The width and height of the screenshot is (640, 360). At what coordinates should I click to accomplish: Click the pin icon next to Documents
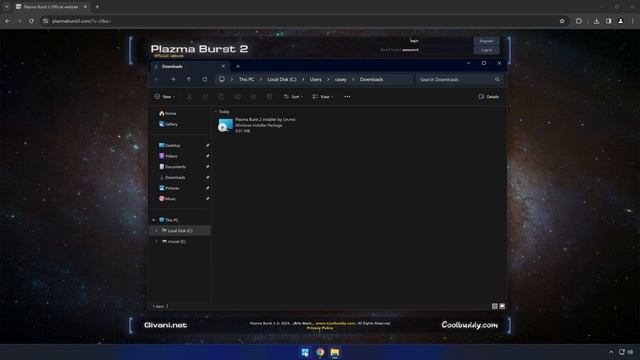pos(207,167)
